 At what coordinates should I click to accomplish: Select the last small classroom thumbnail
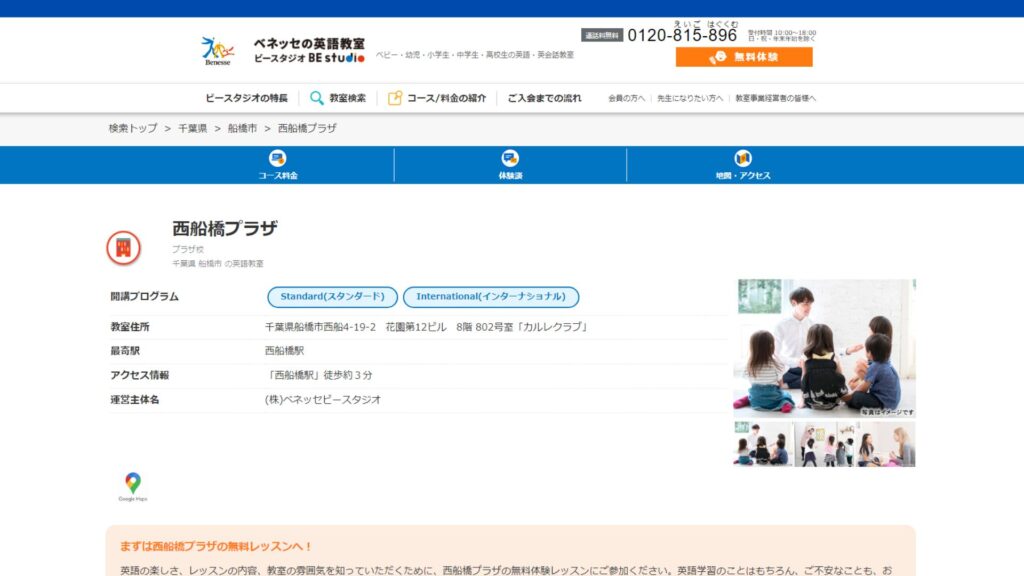tap(885, 444)
